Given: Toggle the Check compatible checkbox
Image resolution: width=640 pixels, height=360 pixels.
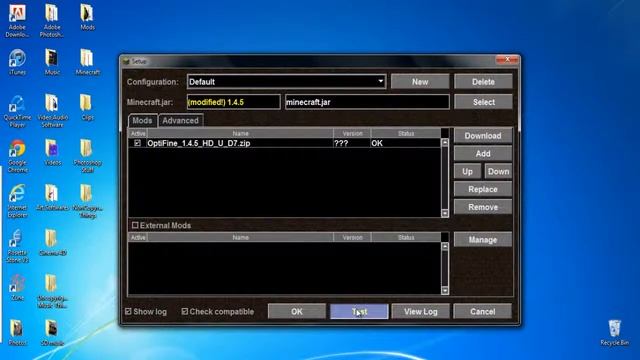Looking at the screenshot, I should (184, 311).
